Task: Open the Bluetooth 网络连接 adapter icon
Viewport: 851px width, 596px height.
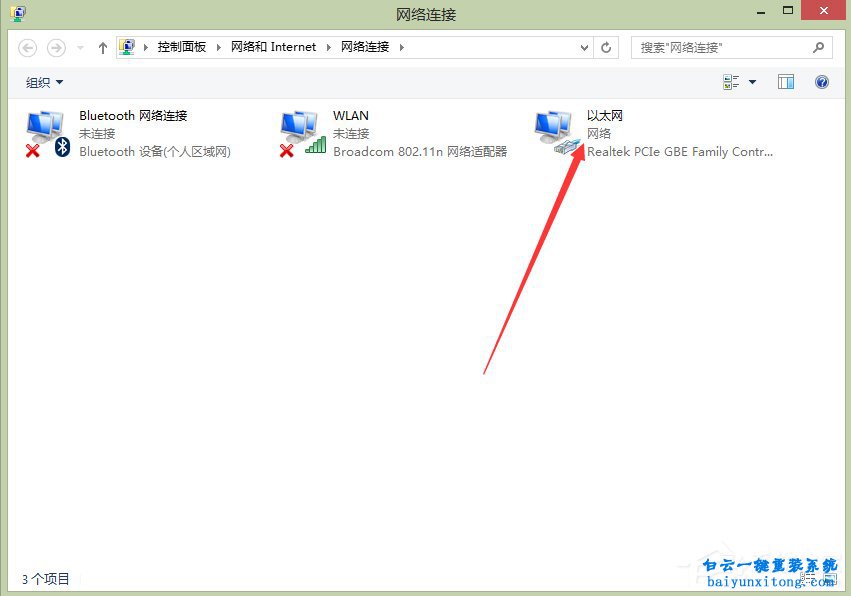Action: pyautogui.click(x=47, y=133)
